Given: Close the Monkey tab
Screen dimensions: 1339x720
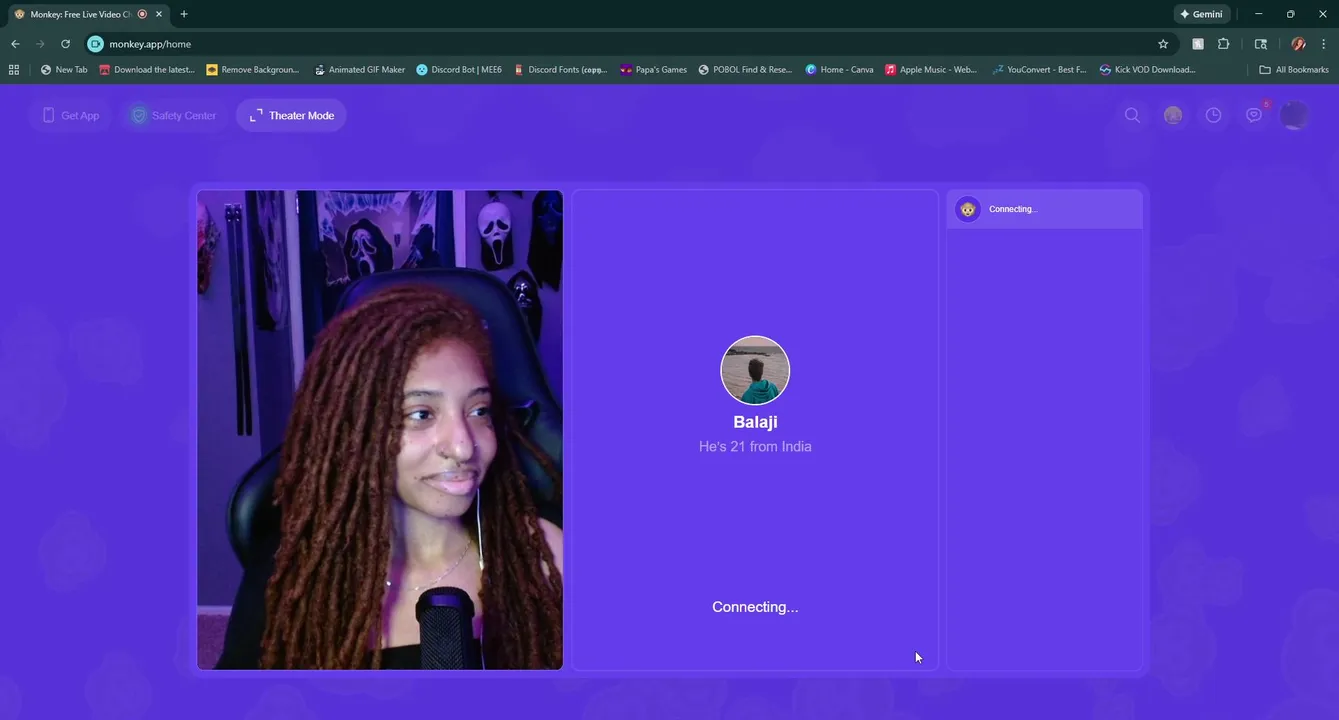Looking at the screenshot, I should (159, 14).
